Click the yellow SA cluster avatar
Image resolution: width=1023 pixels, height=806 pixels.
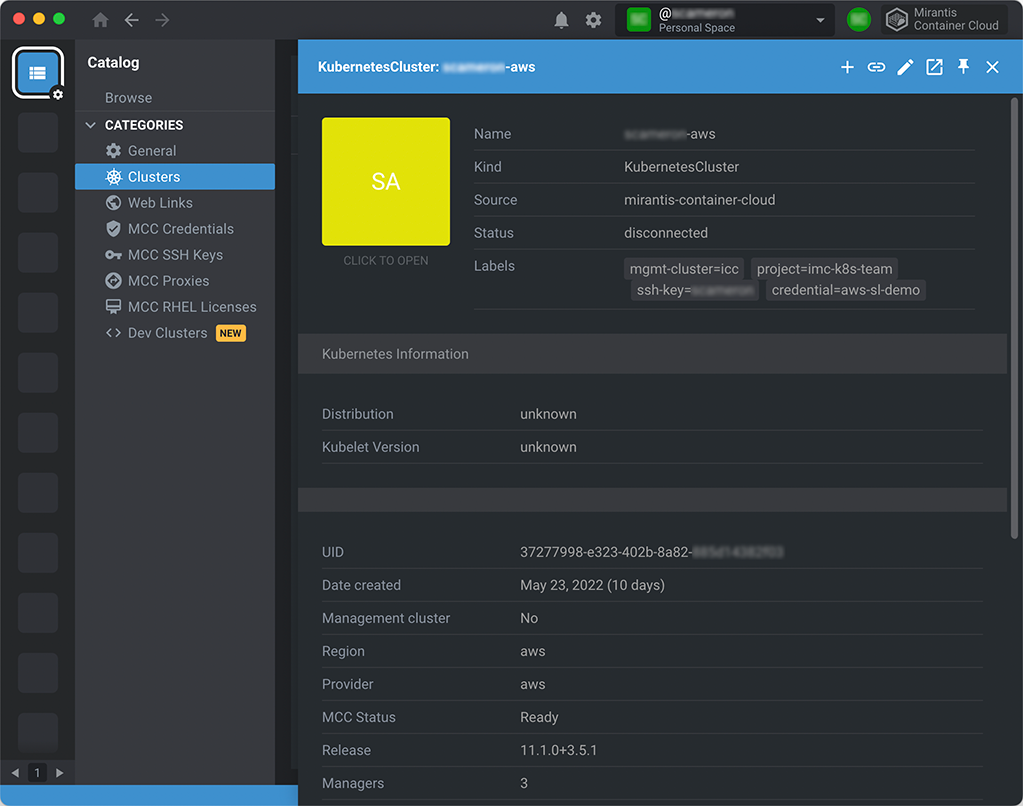click(386, 181)
